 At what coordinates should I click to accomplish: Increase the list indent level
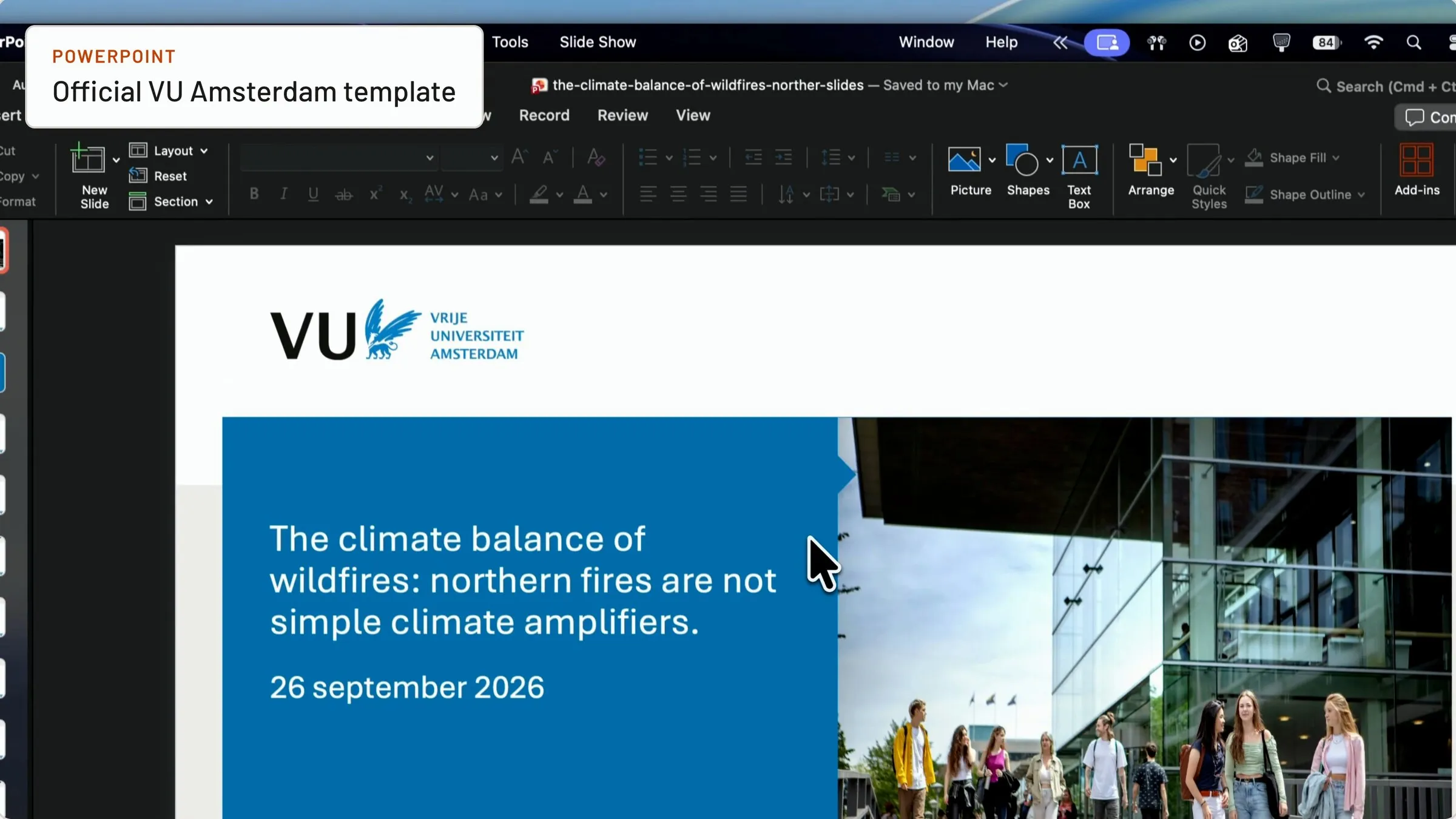[783, 158]
